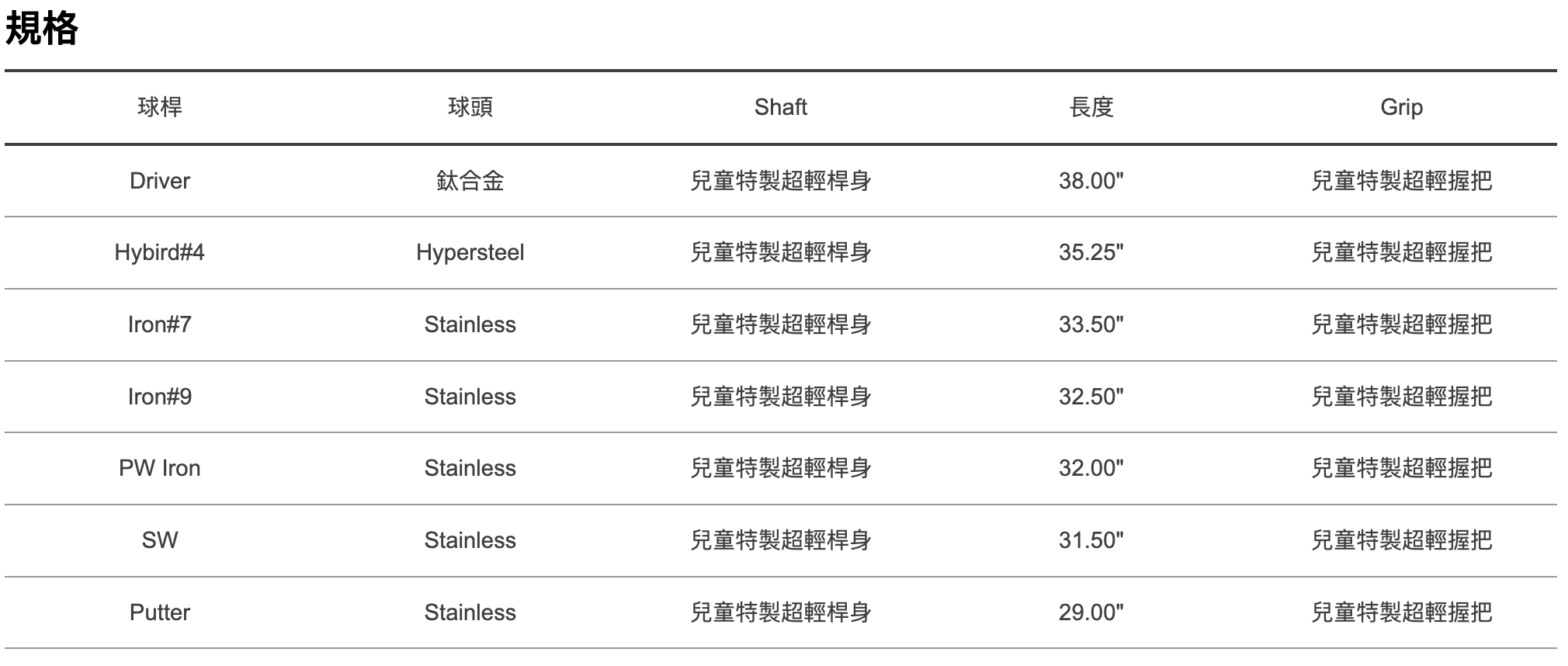
Task: Select the SW club cell
Action: click(160, 540)
